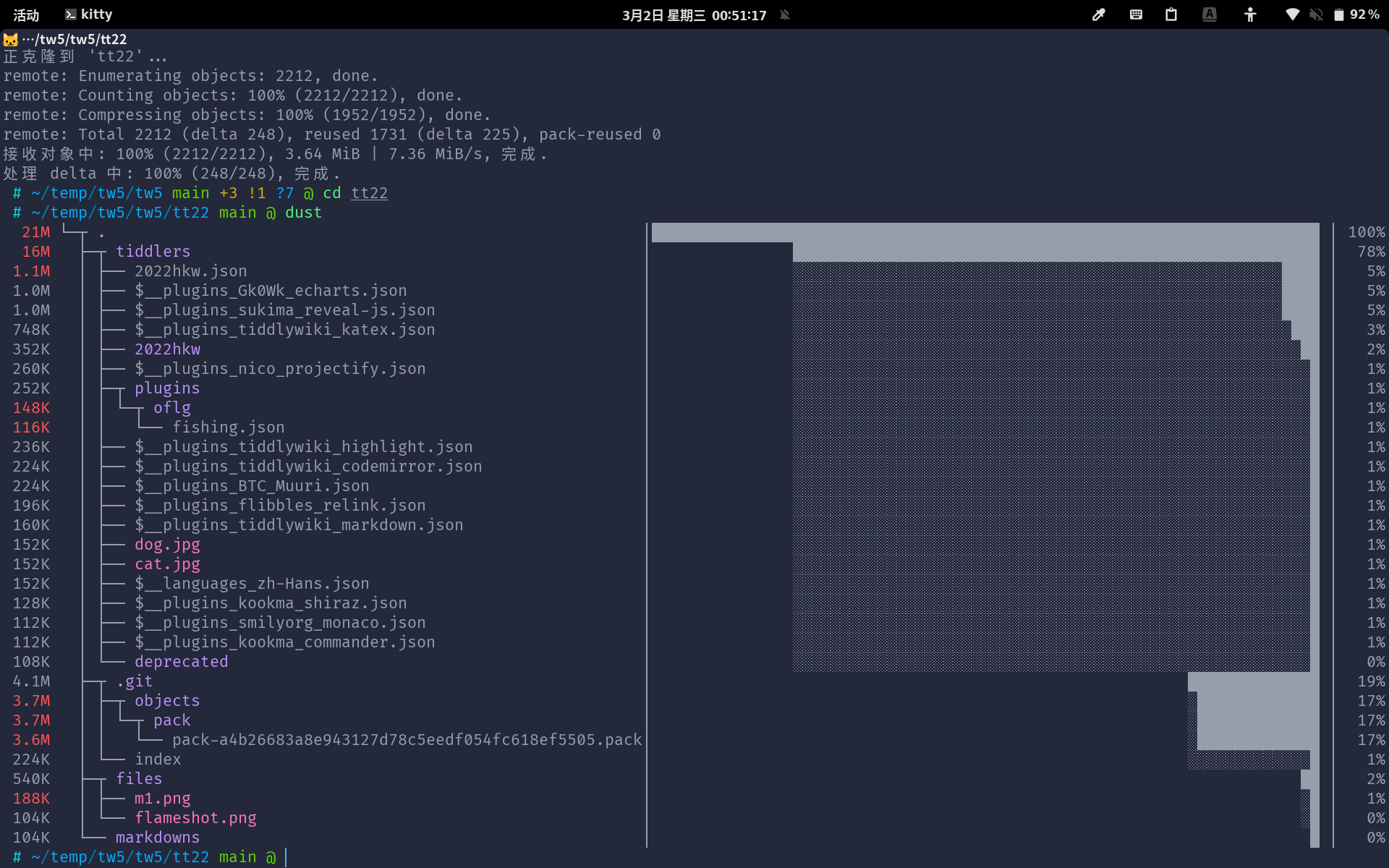This screenshot has height=868, width=1389.
Task: Click the 16M size of tiddlers
Action: pos(35,252)
